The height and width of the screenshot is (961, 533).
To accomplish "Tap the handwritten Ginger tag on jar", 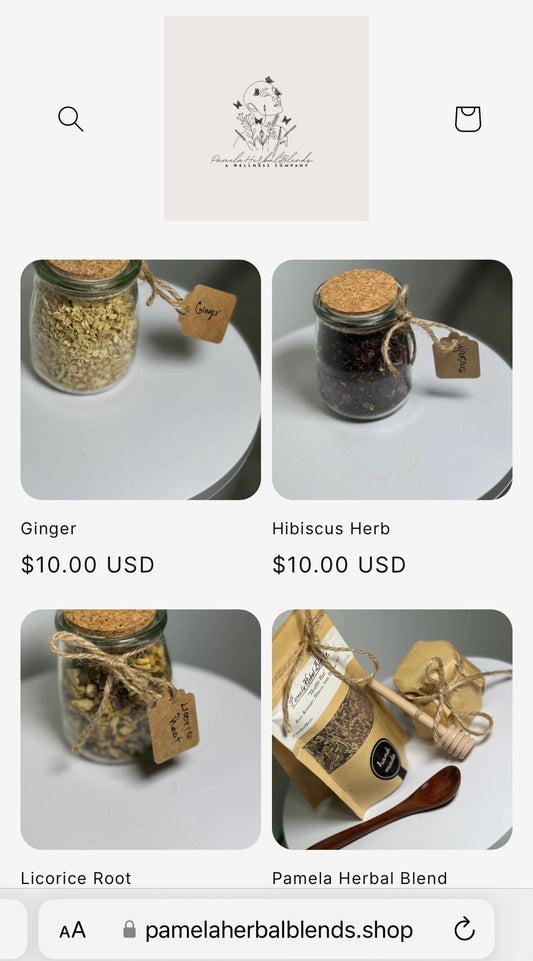I will [208, 313].
